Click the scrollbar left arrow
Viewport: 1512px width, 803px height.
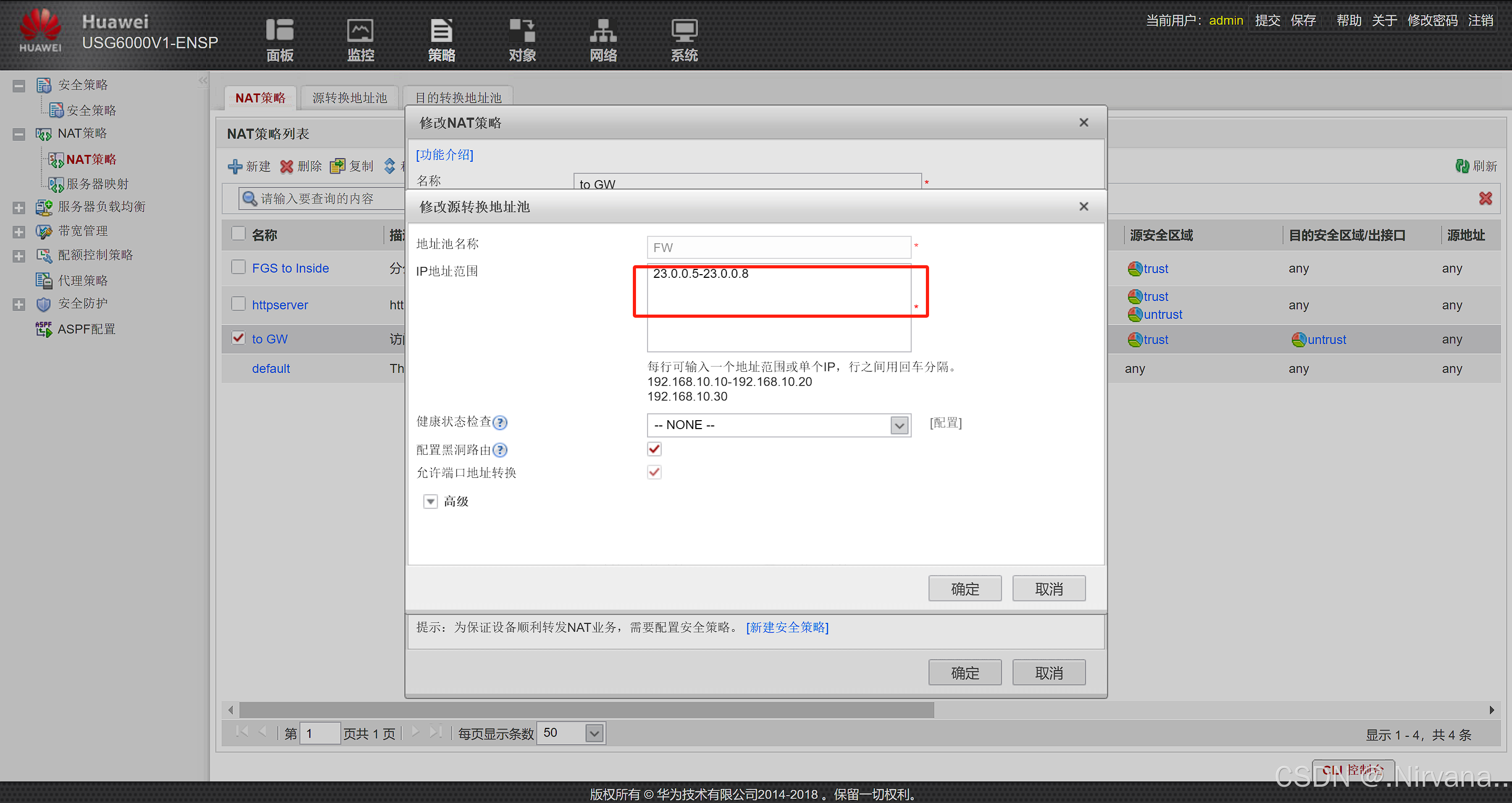pyautogui.click(x=231, y=710)
